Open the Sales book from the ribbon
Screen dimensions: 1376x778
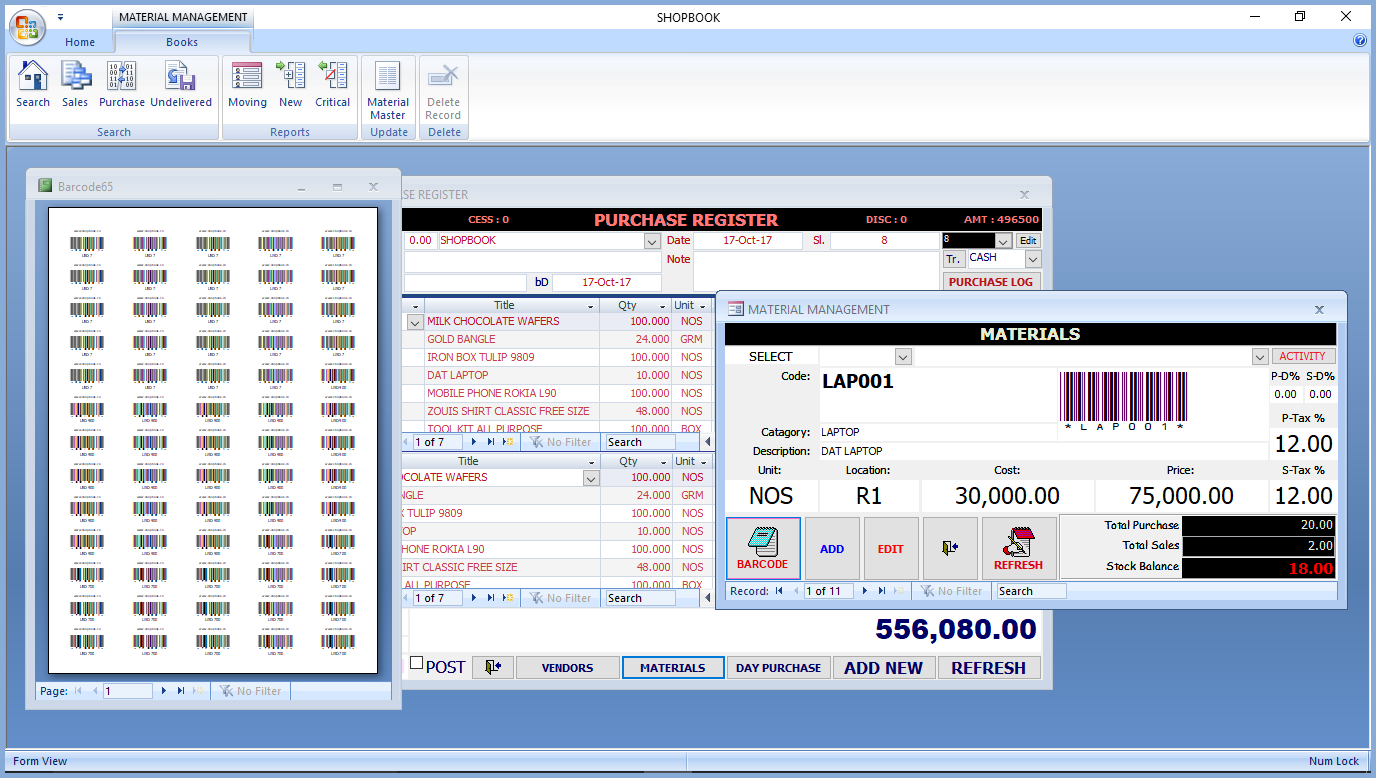point(75,84)
